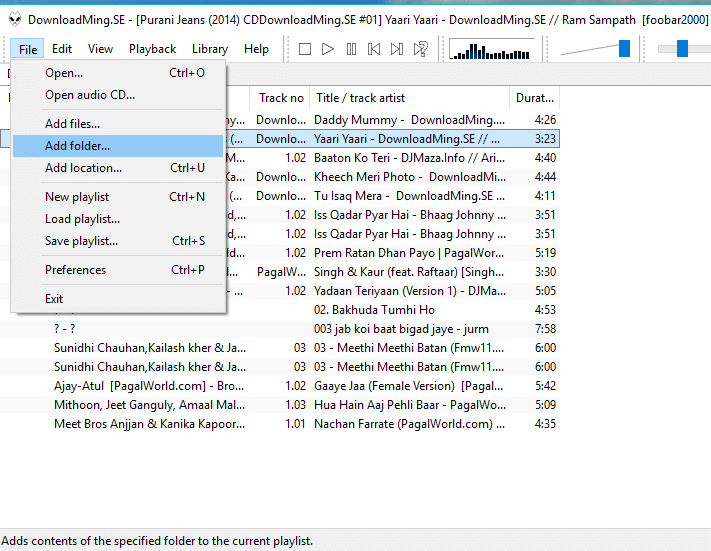Select Singh & Kaur track
Image resolution: width=711 pixels, height=551 pixels.
tap(392, 272)
